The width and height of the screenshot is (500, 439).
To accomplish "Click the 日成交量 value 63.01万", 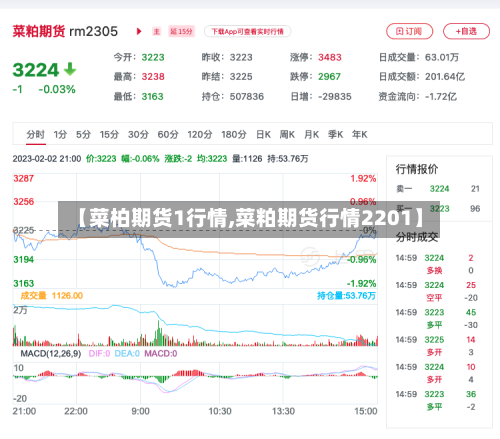I will point(442,57).
